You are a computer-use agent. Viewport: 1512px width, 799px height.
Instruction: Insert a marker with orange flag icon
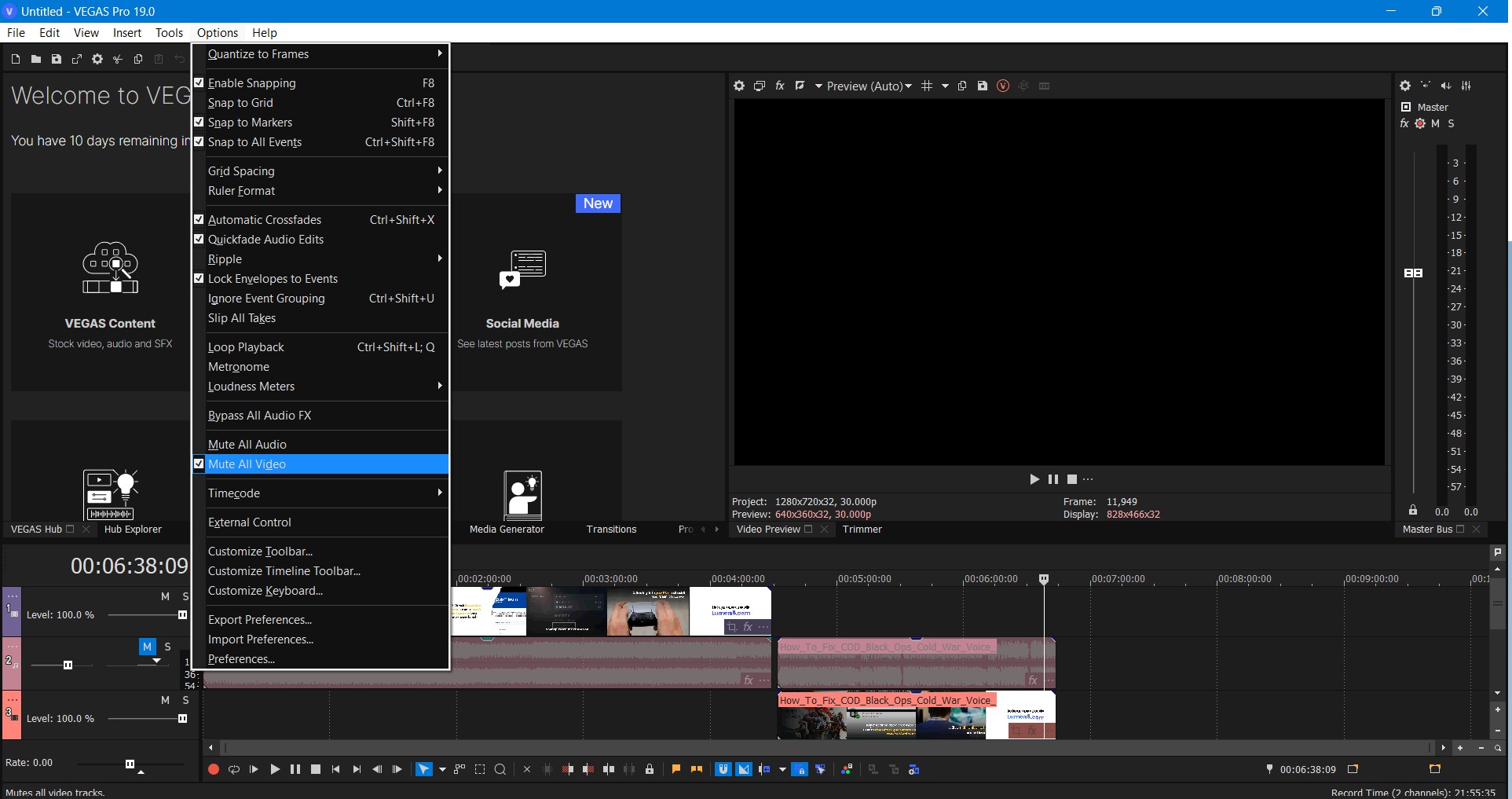tap(676, 769)
